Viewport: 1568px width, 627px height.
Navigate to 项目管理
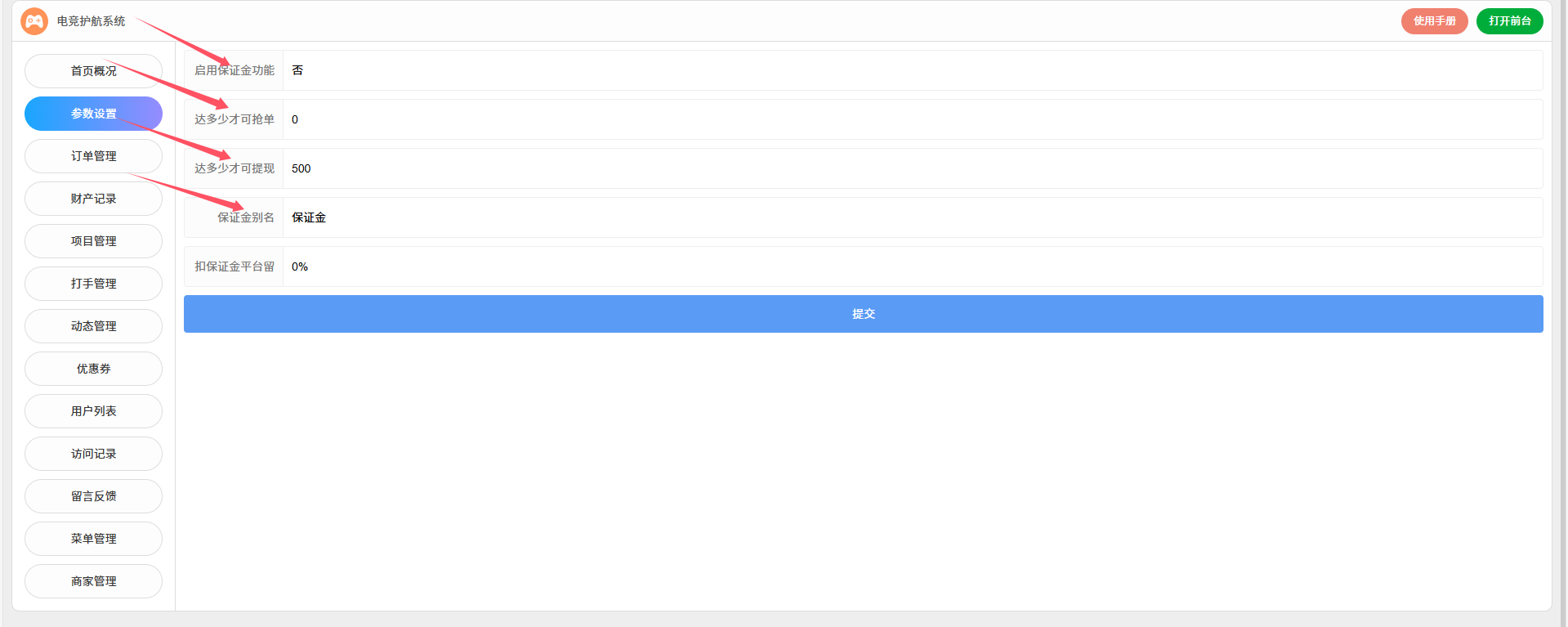click(93, 241)
